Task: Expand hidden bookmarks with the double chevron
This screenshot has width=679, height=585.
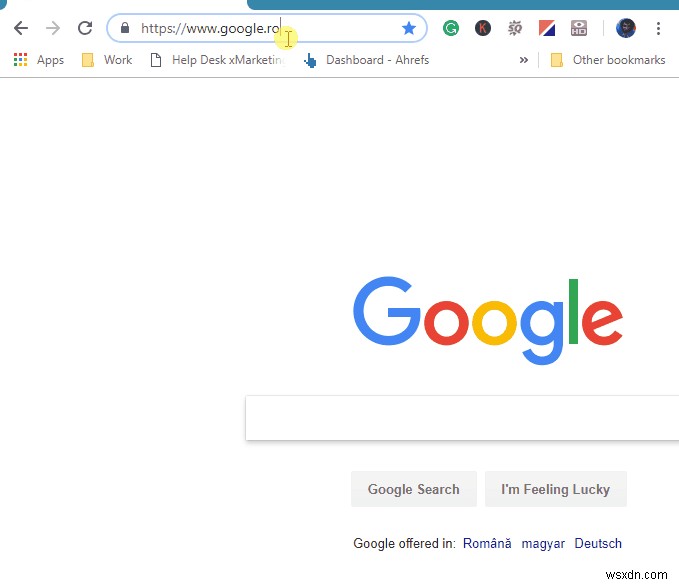Action: (x=524, y=60)
